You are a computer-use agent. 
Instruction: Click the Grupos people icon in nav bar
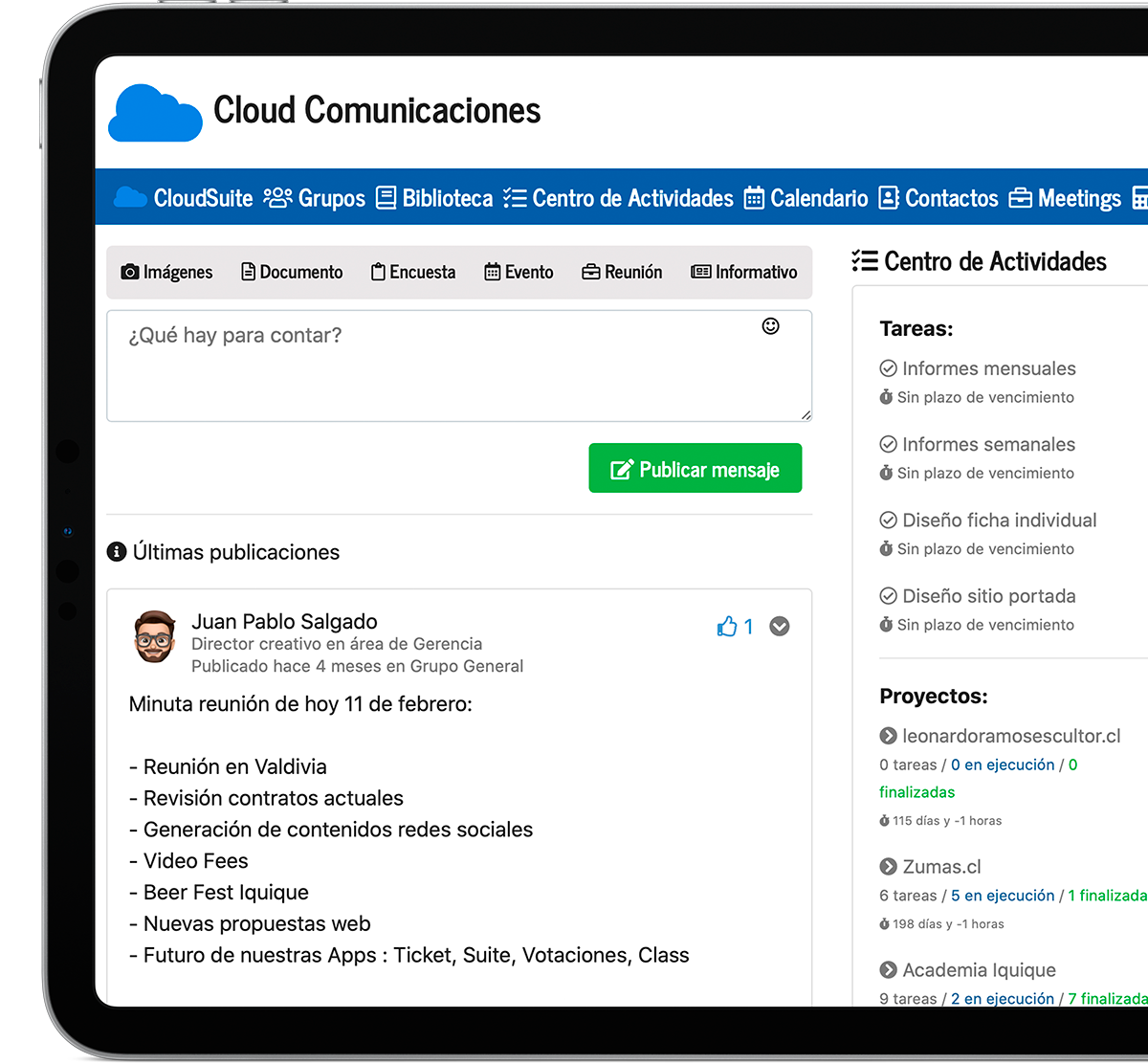(278, 197)
